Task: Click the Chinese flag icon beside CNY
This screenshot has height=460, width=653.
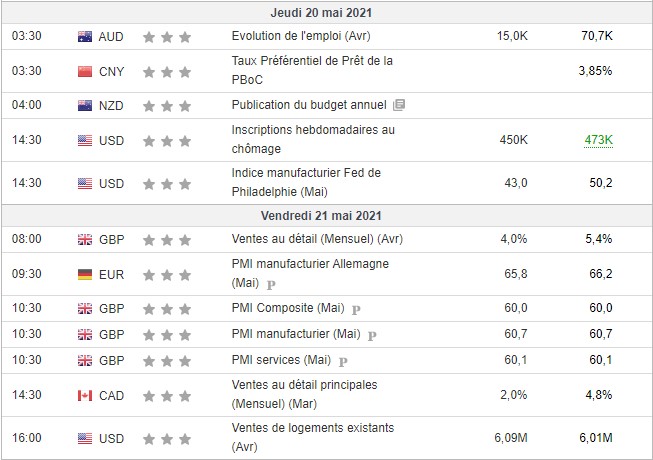Action: tap(84, 72)
